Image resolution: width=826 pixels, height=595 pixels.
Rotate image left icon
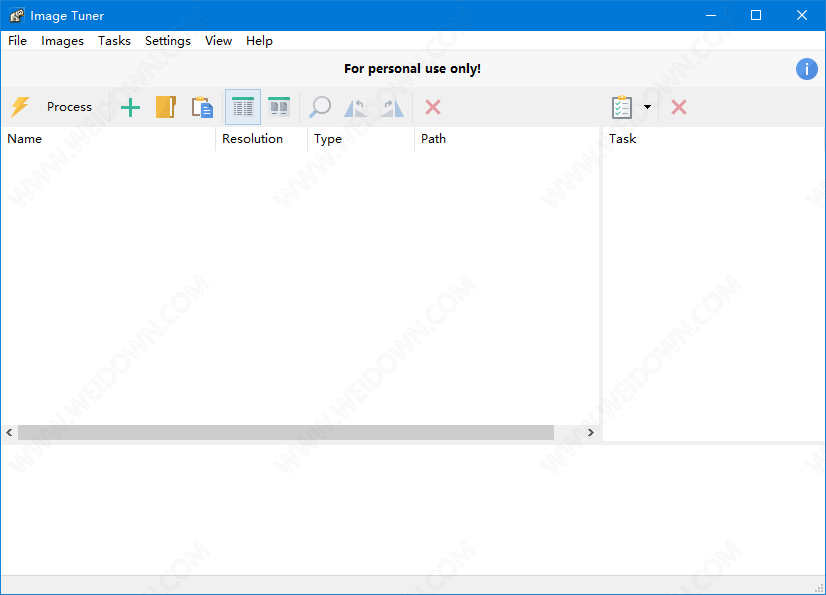coord(356,108)
